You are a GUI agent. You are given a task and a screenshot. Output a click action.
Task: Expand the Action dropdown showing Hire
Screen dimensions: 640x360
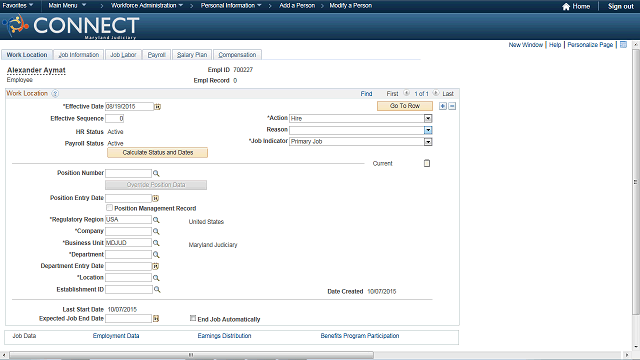click(428, 118)
